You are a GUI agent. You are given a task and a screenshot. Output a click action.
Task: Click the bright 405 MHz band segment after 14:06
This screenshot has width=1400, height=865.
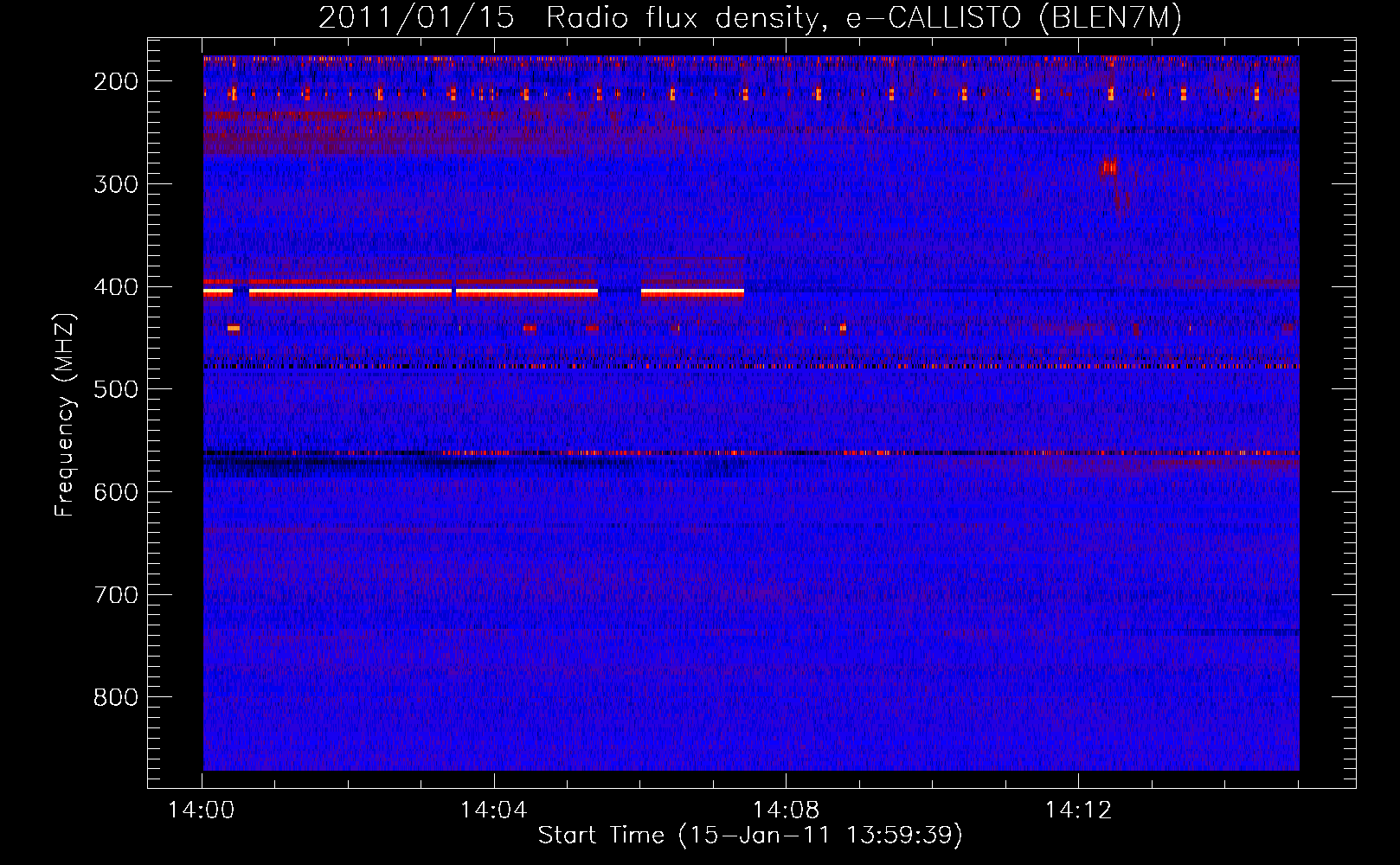click(692, 292)
